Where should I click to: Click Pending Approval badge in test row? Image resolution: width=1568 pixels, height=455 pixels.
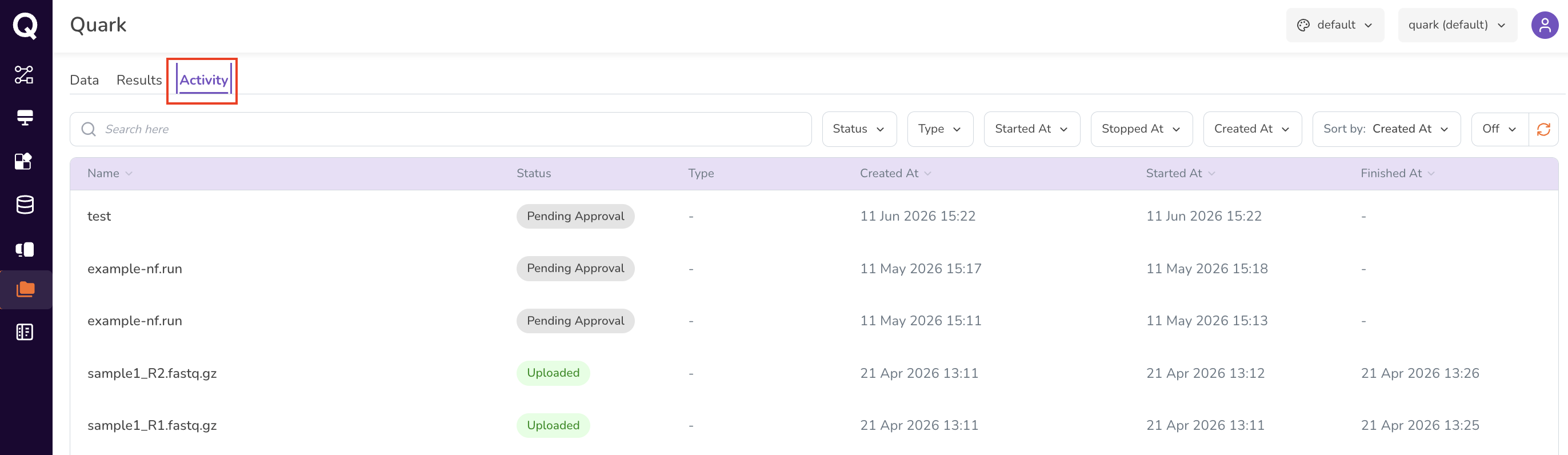[575, 216]
